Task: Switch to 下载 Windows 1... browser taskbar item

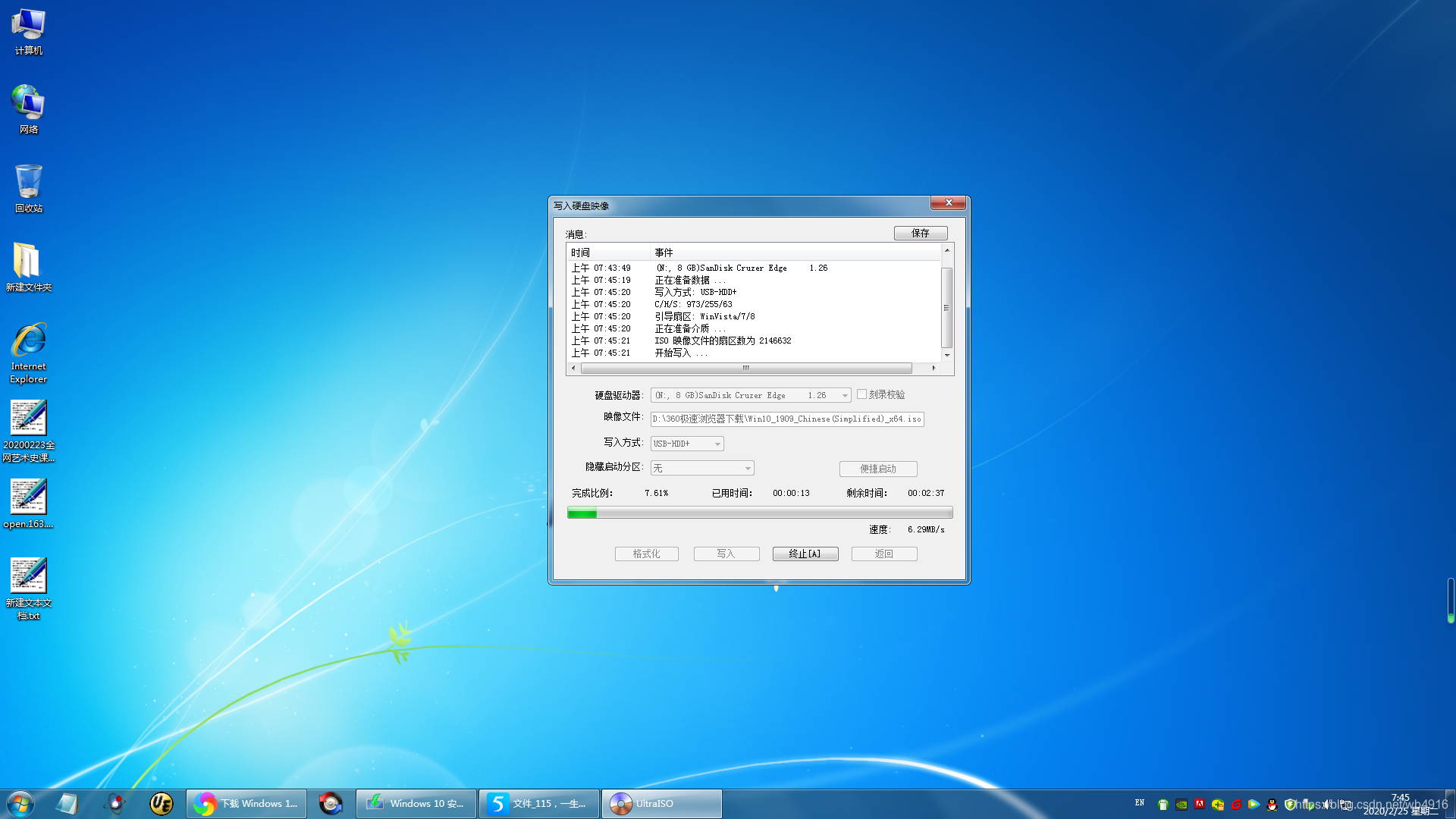Action: pyautogui.click(x=246, y=804)
